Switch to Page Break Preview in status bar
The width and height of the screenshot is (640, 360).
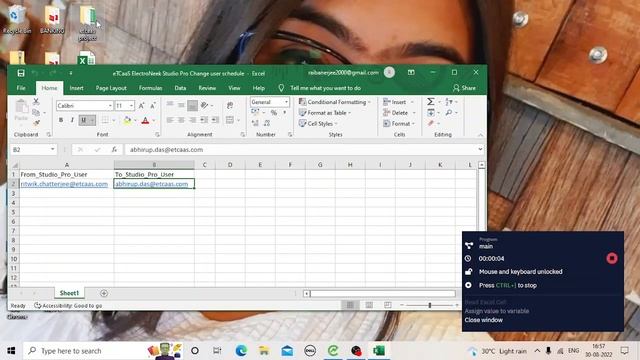[x=388, y=305]
